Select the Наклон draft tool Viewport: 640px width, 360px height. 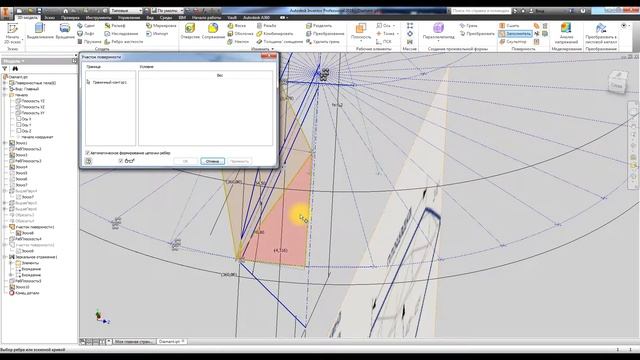[x=238, y=42]
